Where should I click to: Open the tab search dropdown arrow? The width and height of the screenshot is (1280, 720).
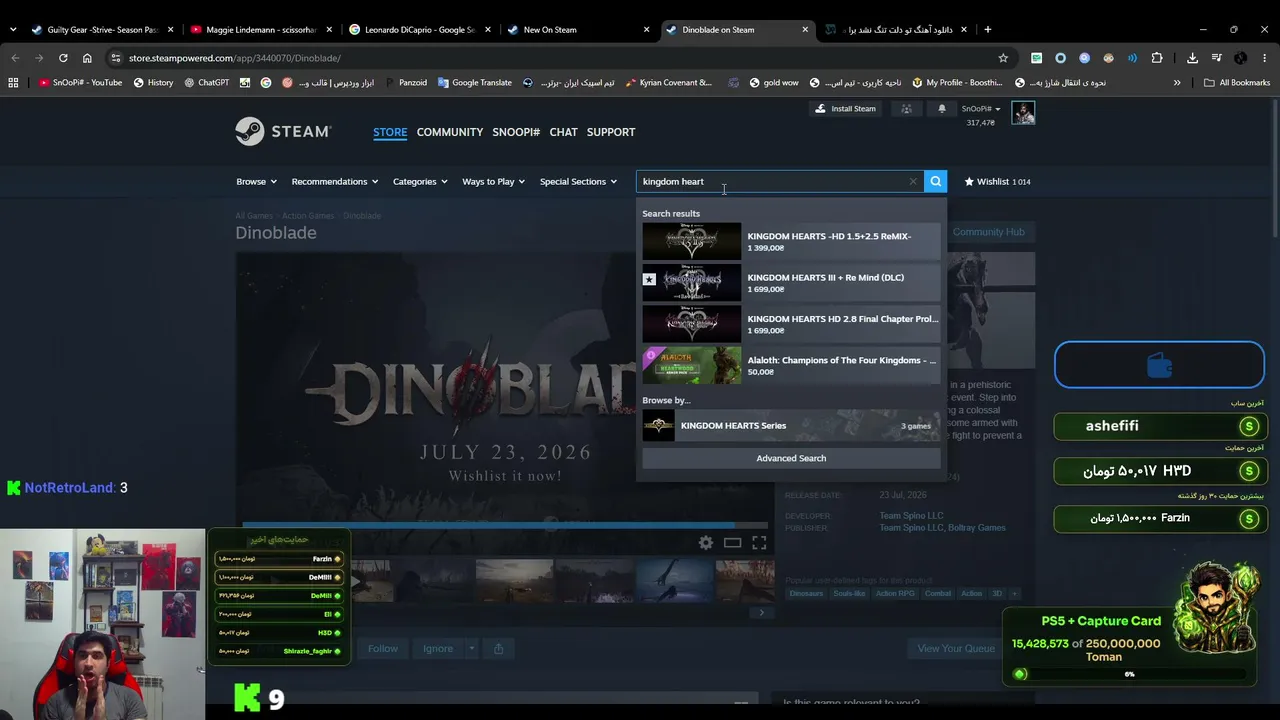[x=13, y=30]
